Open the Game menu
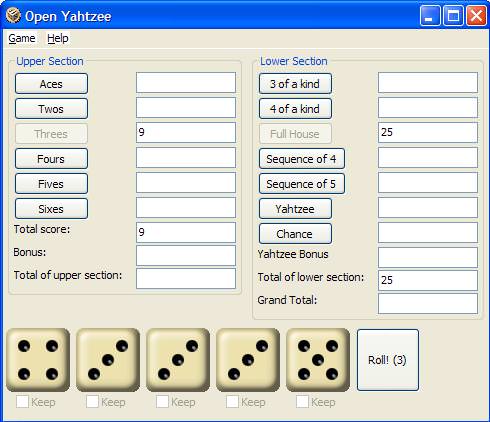 (22, 38)
